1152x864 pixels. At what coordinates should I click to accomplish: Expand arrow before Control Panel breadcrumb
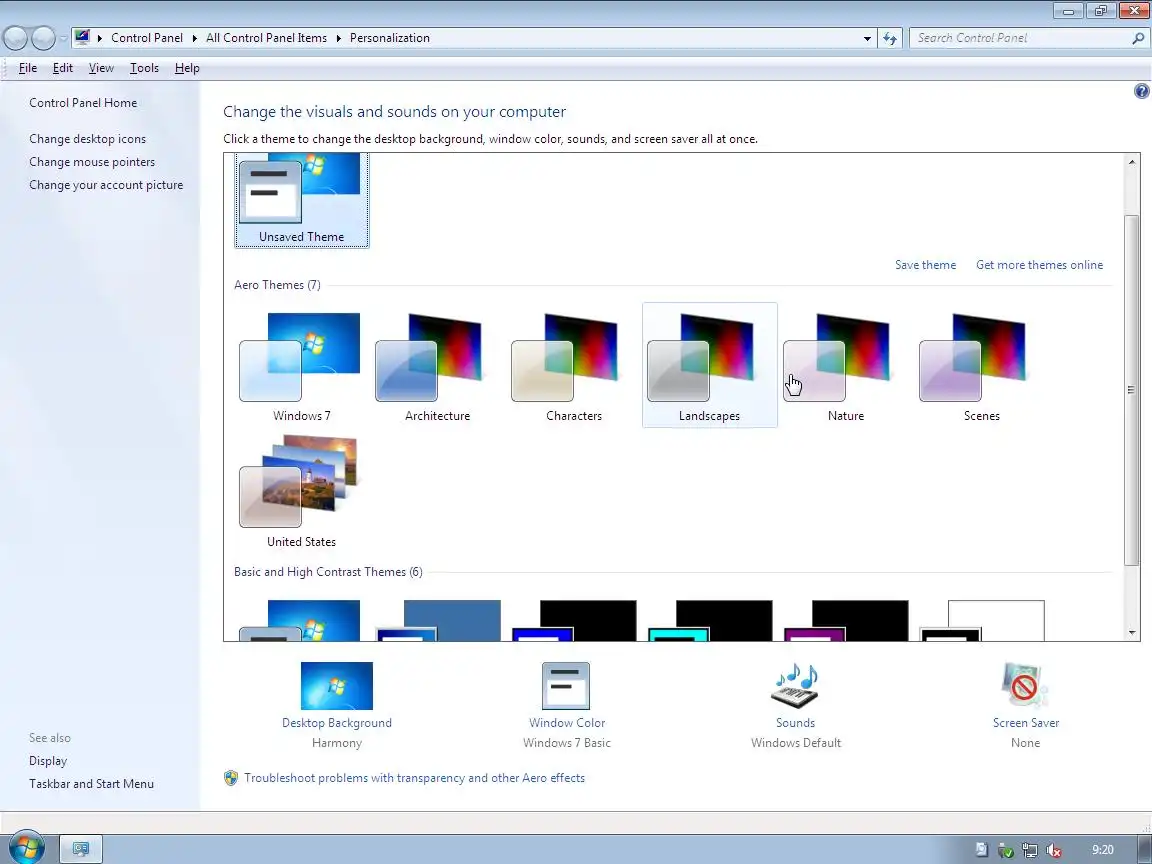click(x=100, y=38)
